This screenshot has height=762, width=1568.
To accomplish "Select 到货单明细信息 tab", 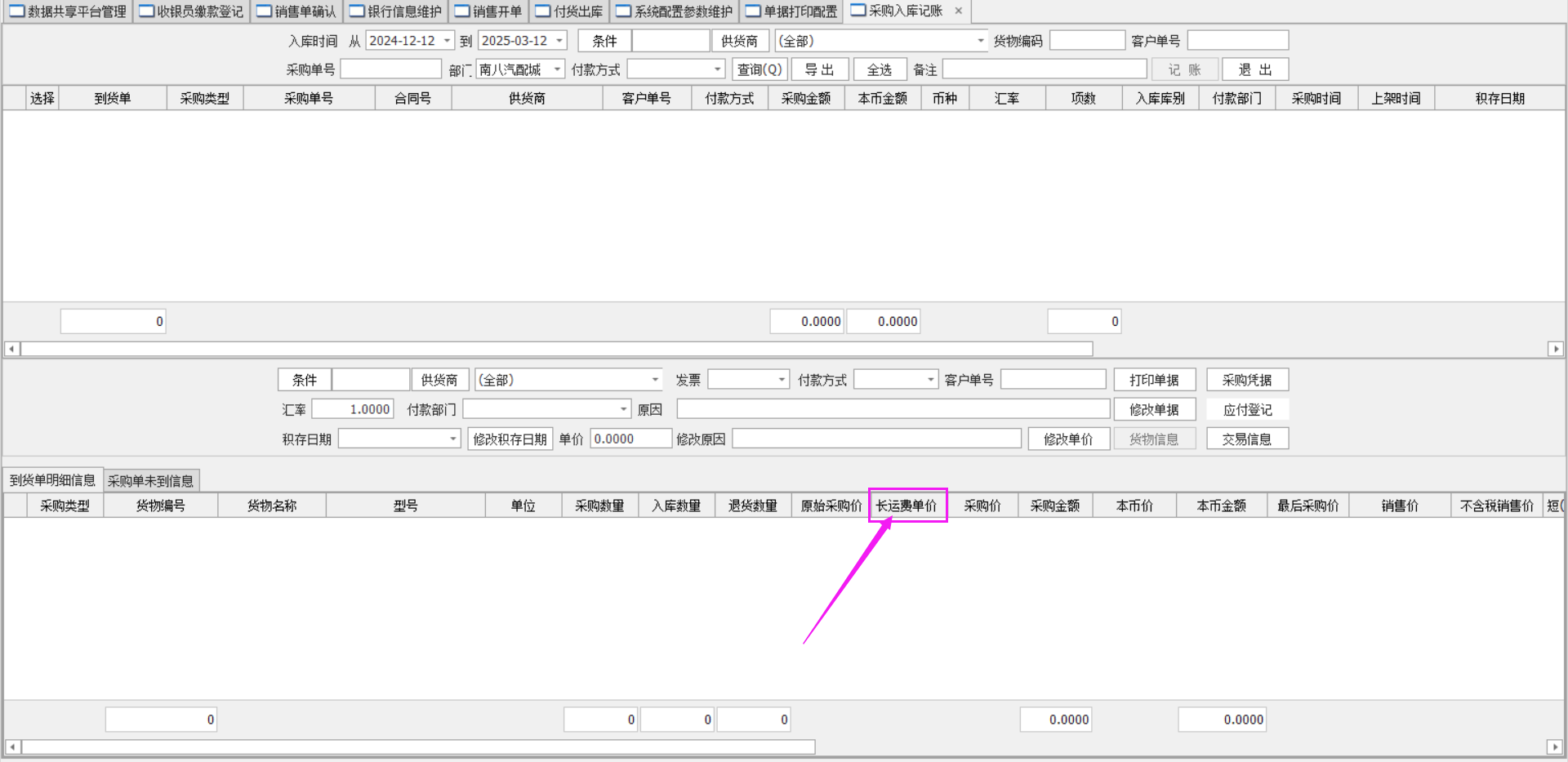I will (53, 480).
